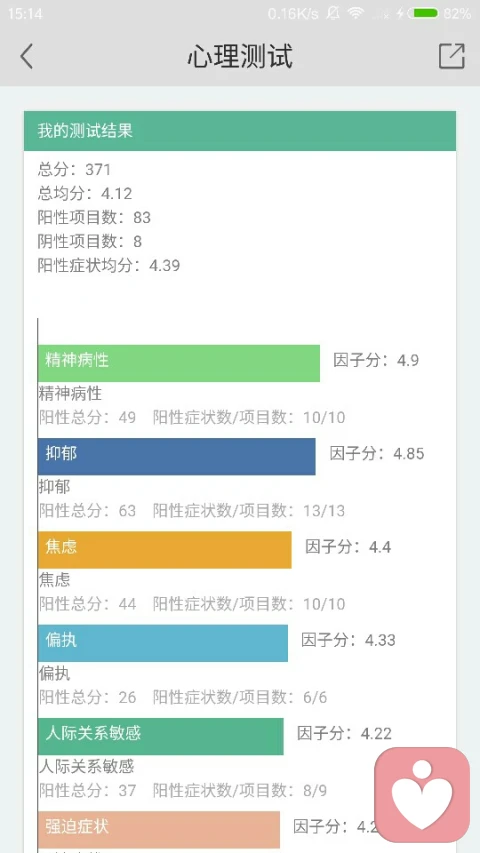Image resolution: width=480 pixels, height=853 pixels.
Task: Tap the pink heart floating icon
Action: tap(422, 795)
